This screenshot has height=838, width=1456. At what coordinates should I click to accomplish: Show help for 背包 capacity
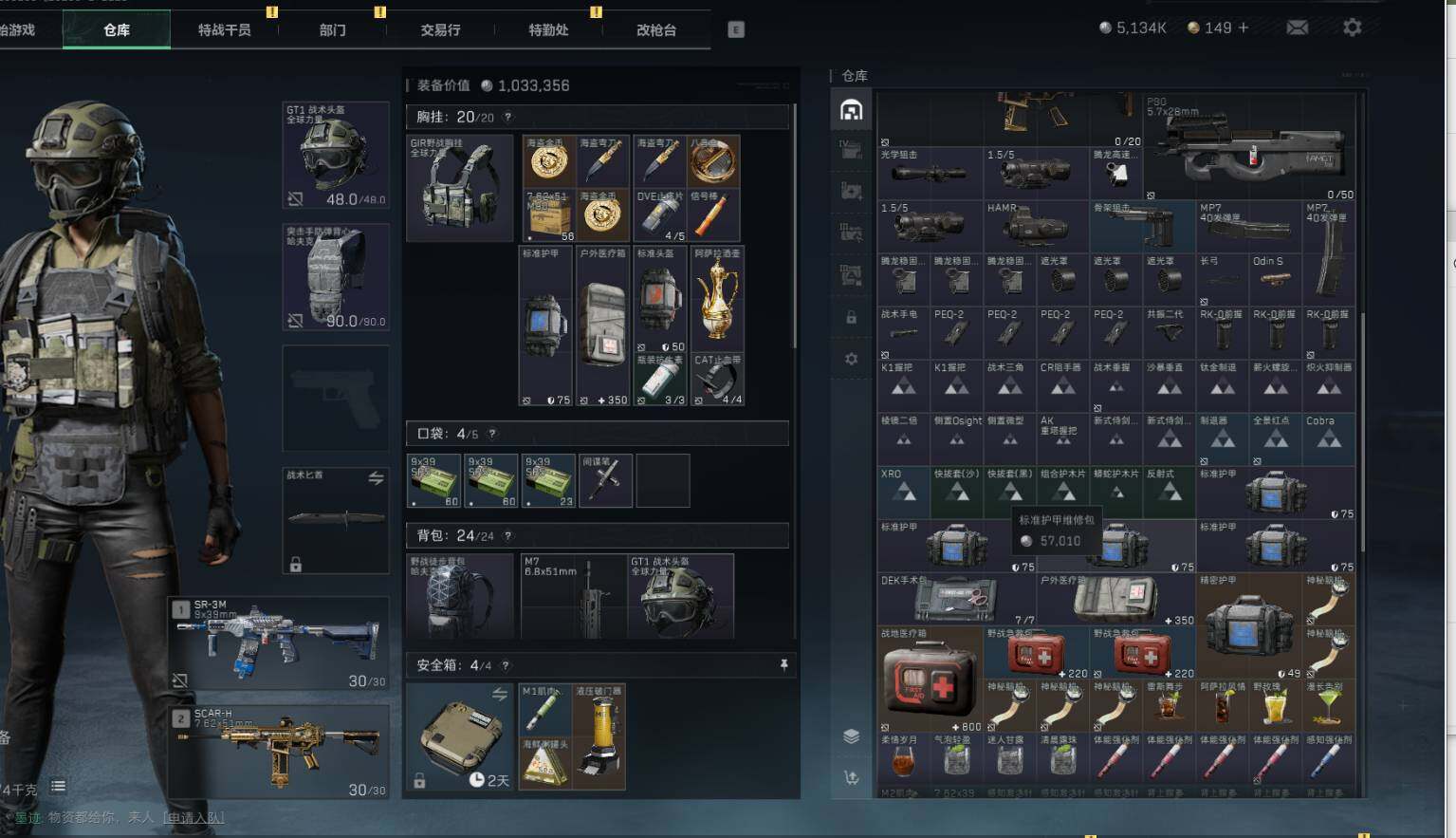point(507,535)
